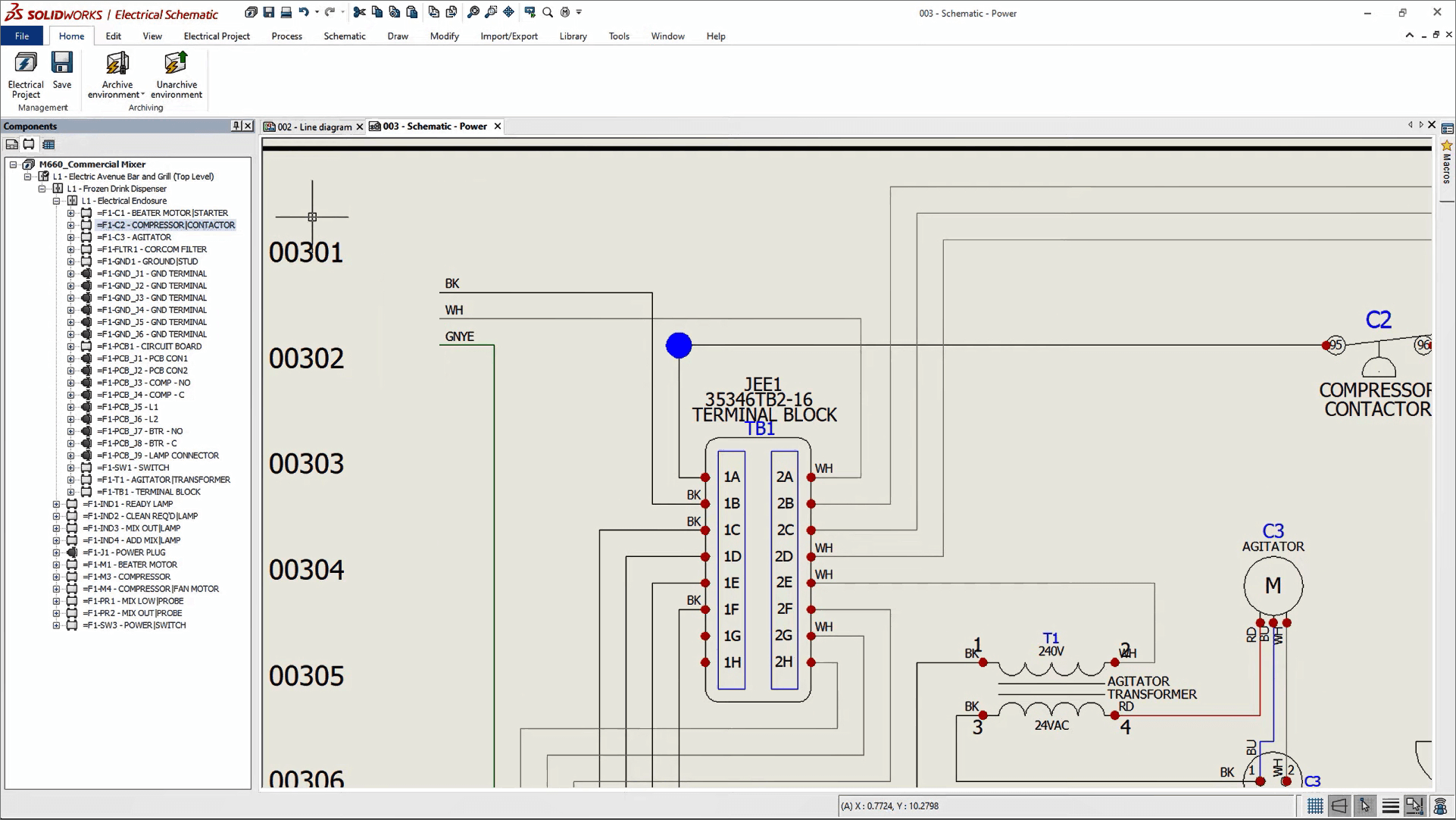
Task: Click the blue connection node on the schematic
Action: coord(679,346)
